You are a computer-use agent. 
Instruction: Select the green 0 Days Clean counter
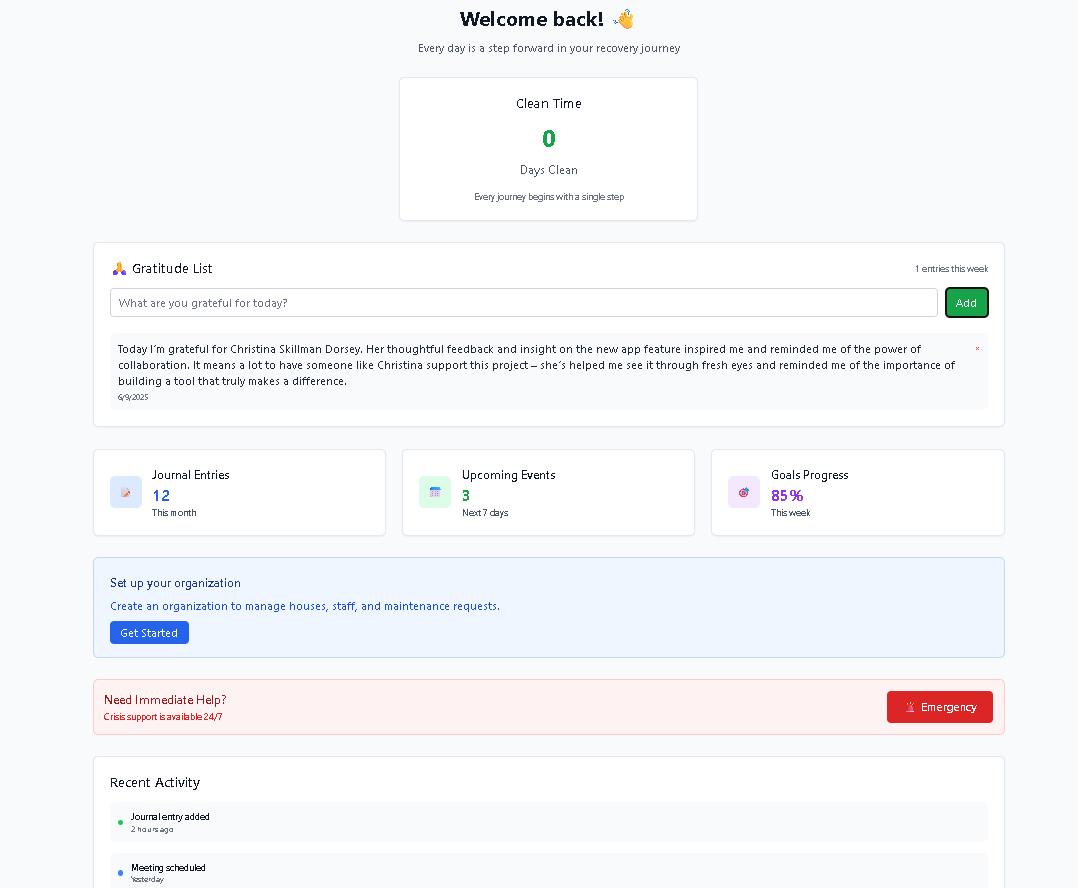click(x=548, y=139)
